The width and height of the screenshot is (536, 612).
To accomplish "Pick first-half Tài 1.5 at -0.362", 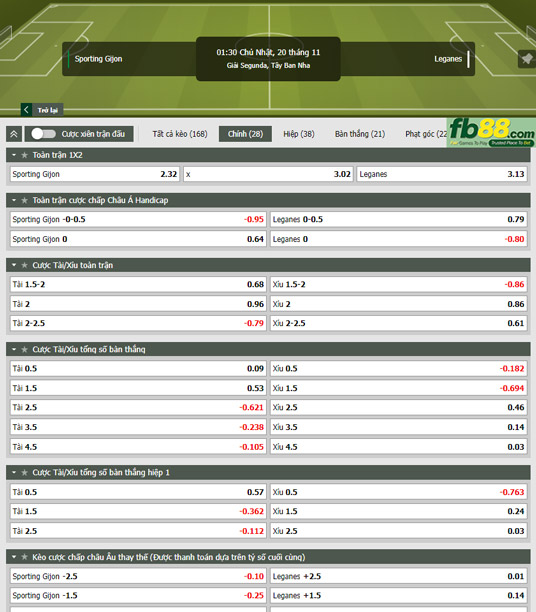I will 138,511.
